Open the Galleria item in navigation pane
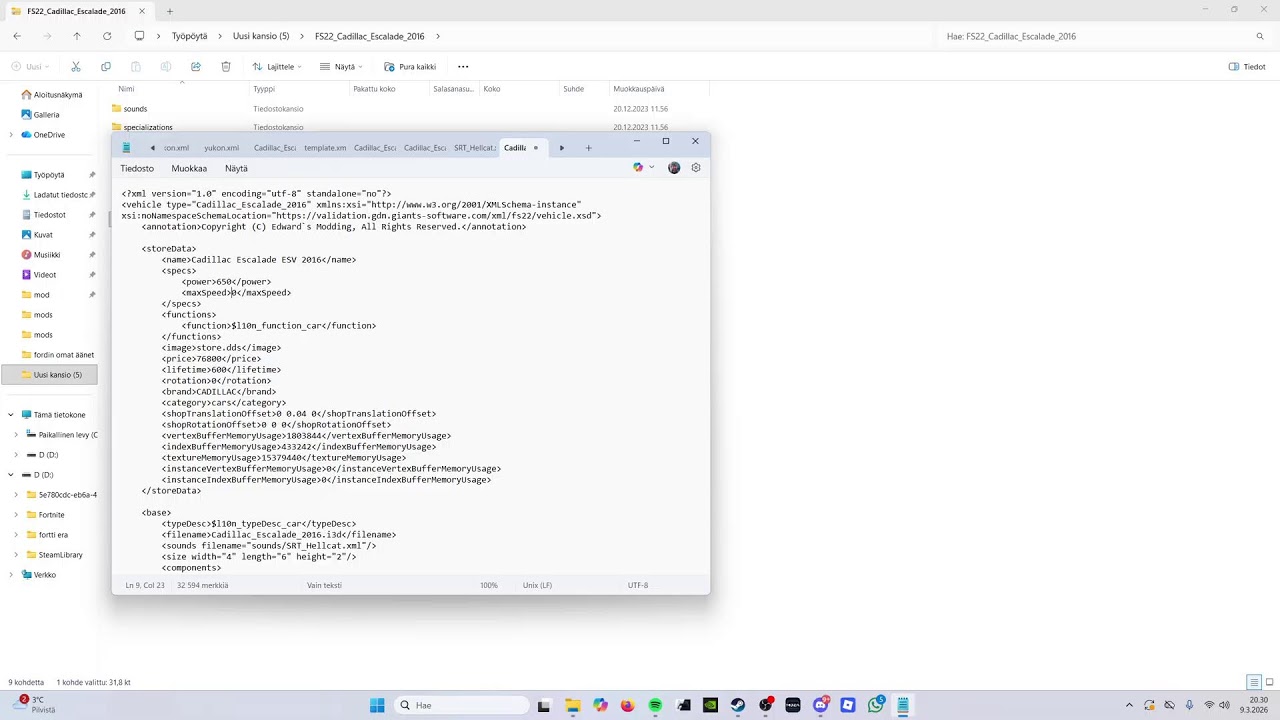Image resolution: width=1280 pixels, height=720 pixels. point(46,115)
